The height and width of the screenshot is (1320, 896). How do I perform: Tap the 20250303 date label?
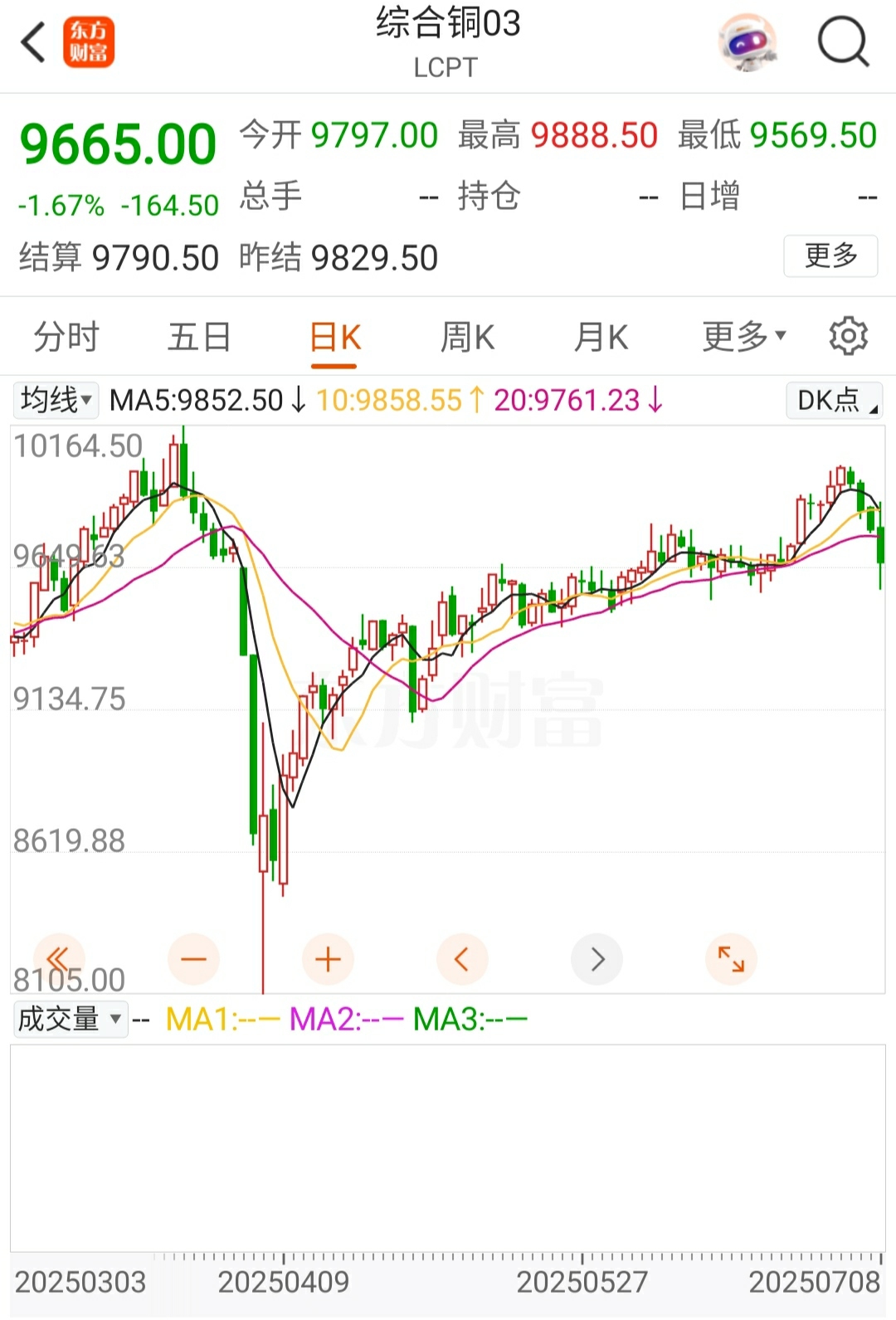(x=80, y=1283)
